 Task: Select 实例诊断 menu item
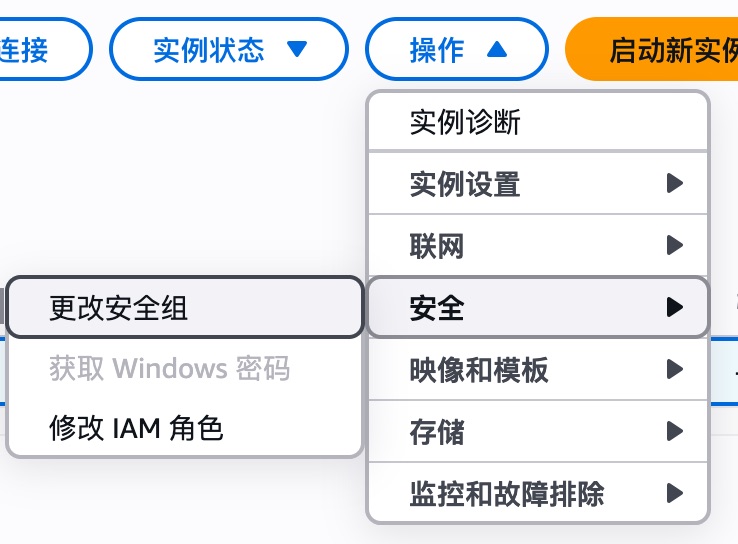(465, 123)
